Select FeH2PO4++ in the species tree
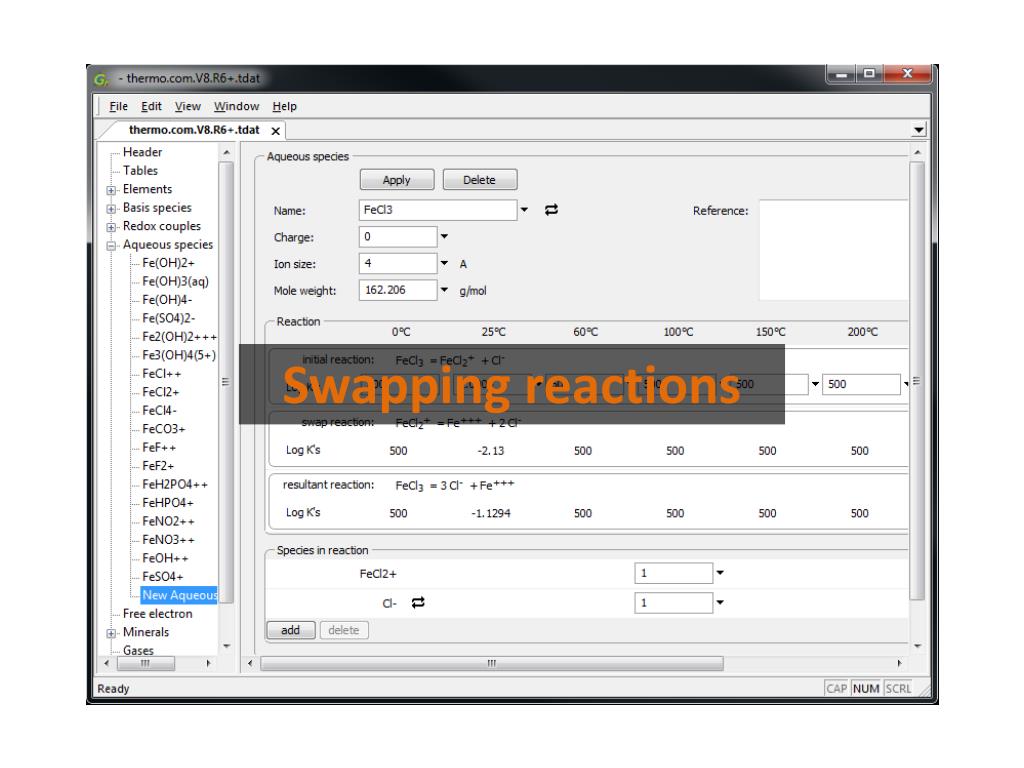The width and height of the screenshot is (1024, 768). click(x=175, y=485)
